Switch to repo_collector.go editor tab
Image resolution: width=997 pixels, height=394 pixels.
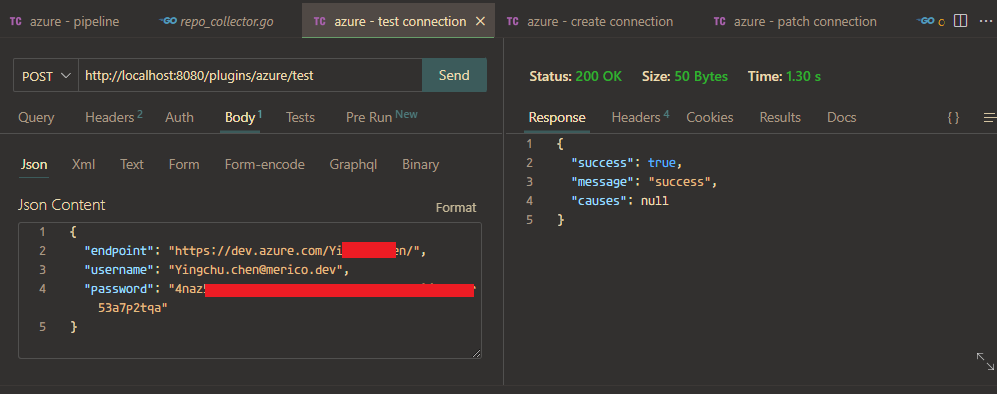click(218, 22)
